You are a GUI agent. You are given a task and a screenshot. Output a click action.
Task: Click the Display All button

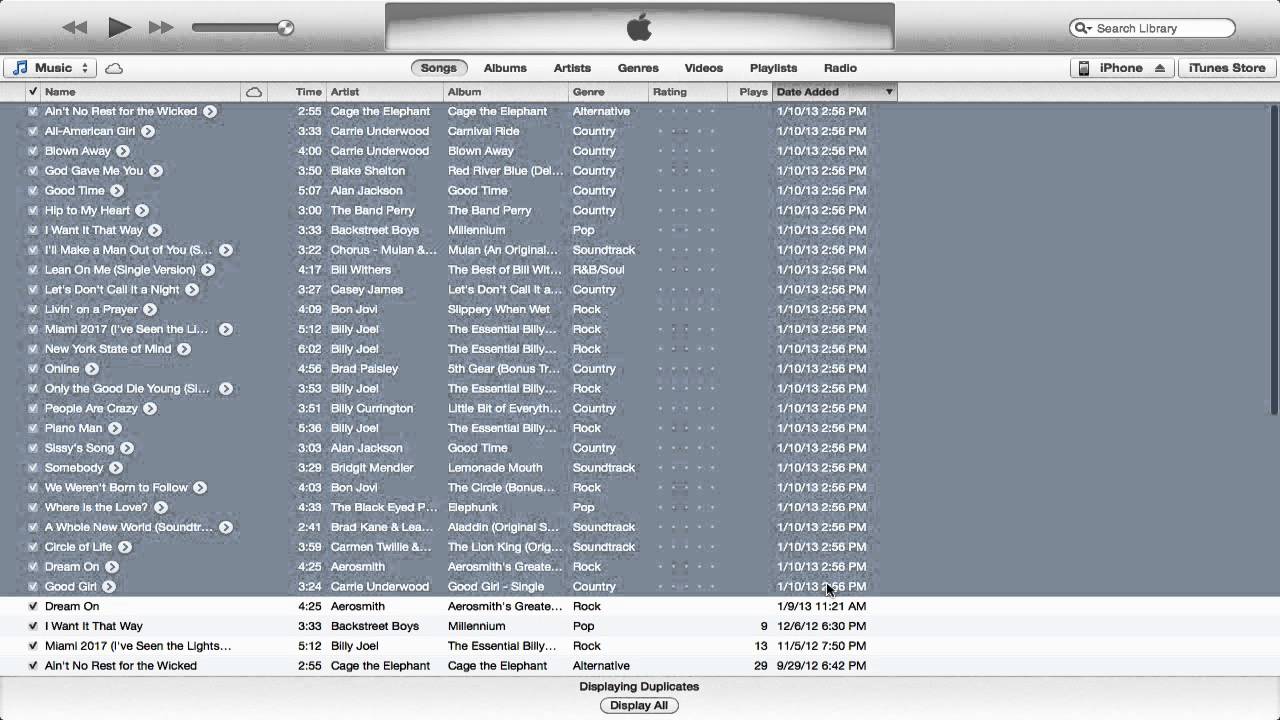click(x=639, y=705)
